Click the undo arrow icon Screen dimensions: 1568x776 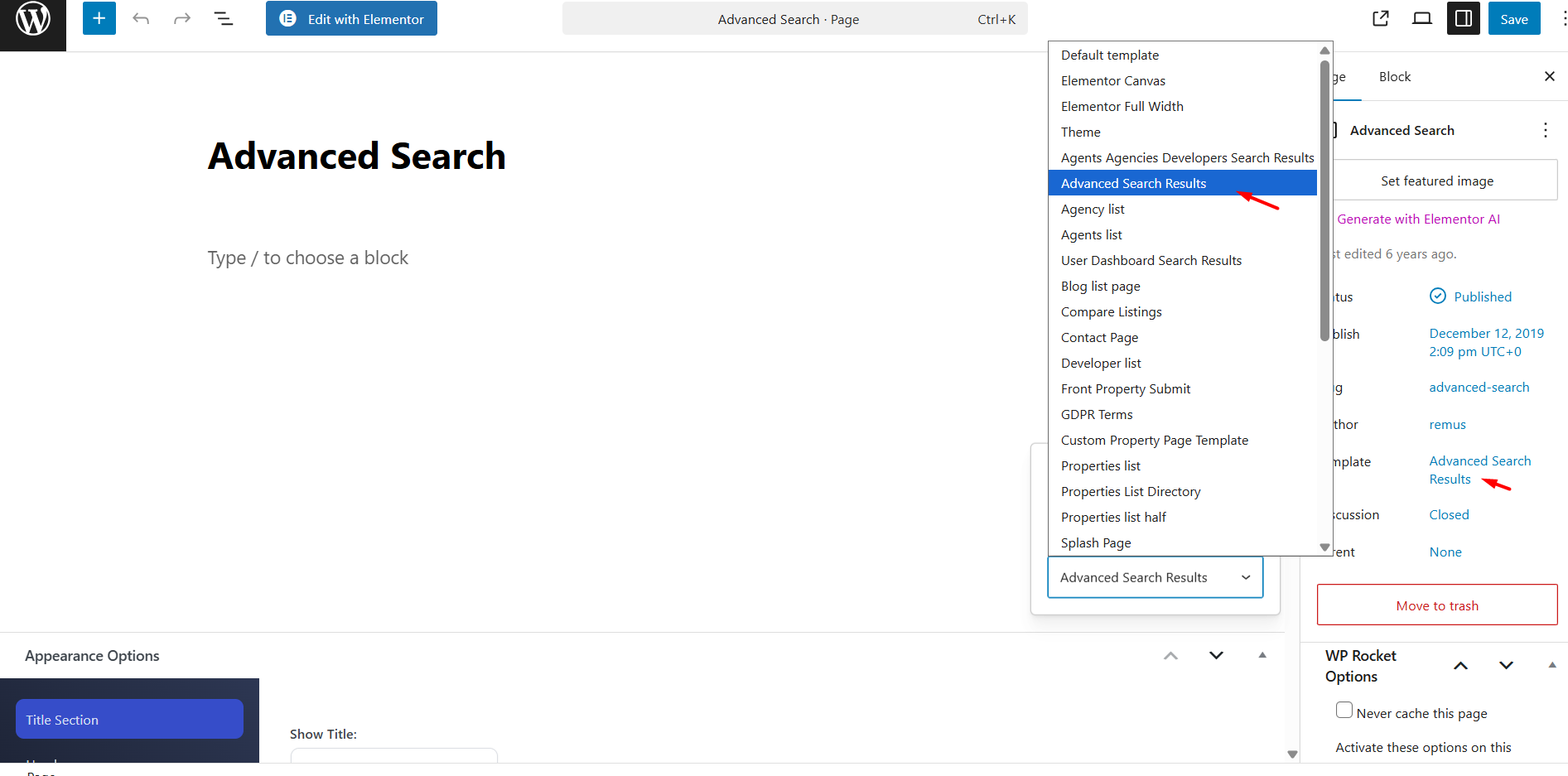(x=141, y=19)
